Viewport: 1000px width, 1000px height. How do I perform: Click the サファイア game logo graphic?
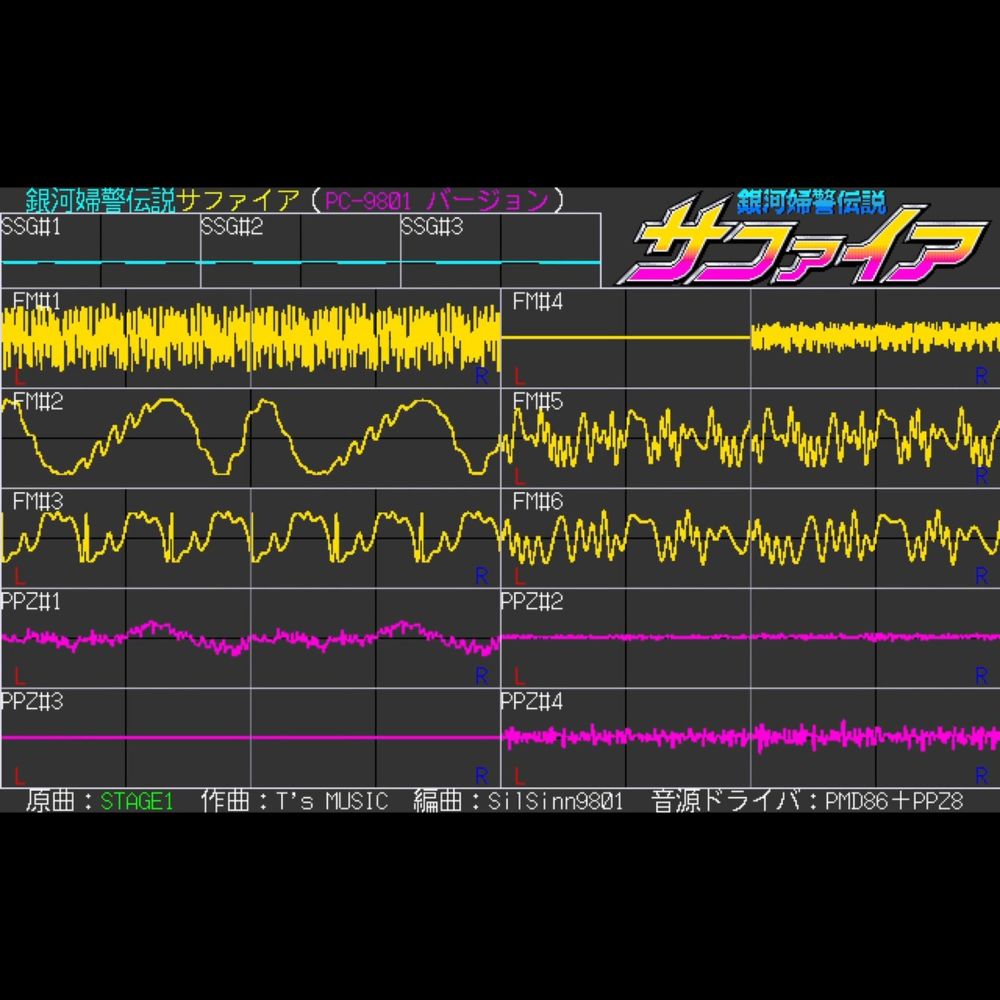coord(802,237)
